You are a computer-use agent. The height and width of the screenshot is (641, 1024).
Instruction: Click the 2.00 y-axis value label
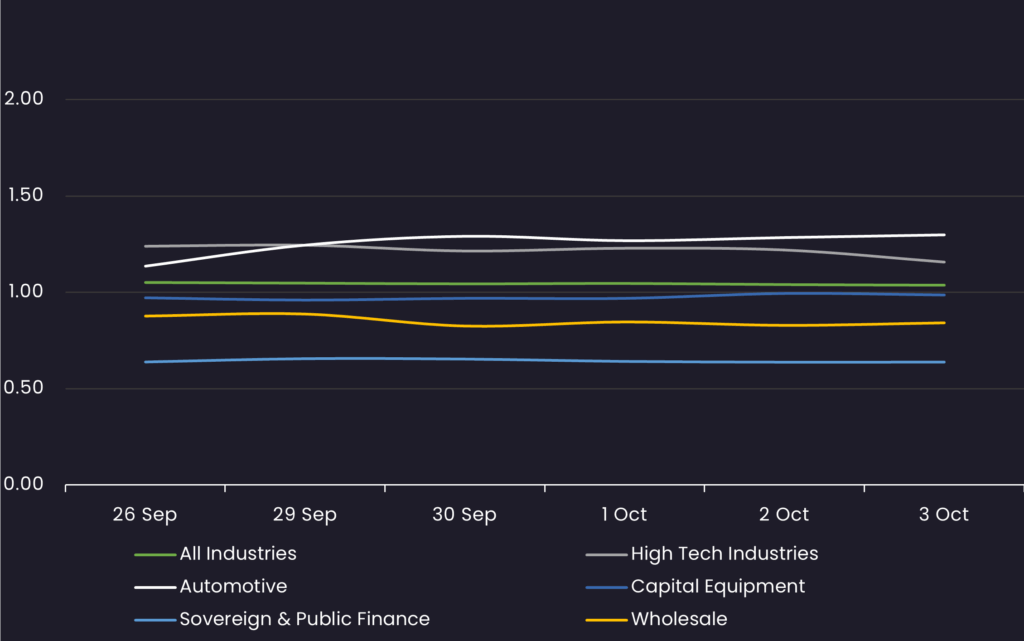point(24,99)
